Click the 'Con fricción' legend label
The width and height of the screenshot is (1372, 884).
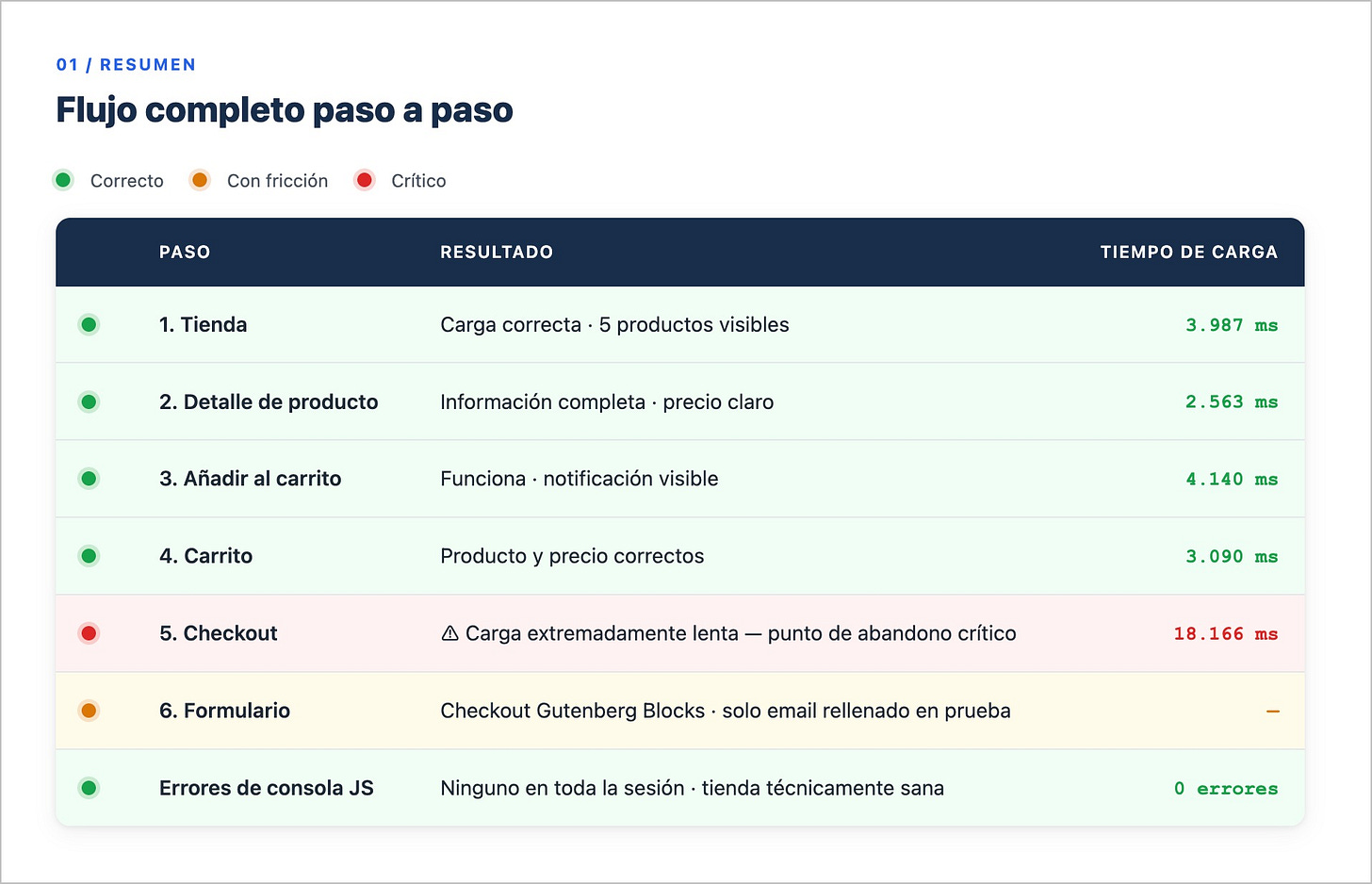coord(278,181)
